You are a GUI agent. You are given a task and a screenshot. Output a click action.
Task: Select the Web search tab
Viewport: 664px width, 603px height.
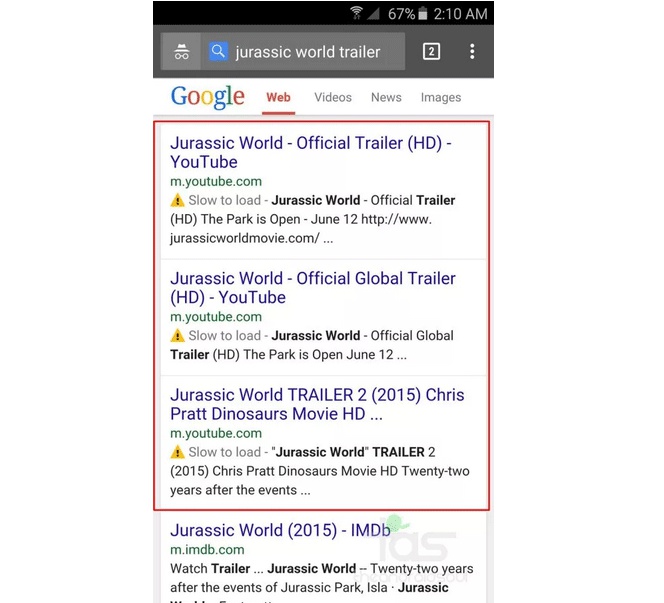pyautogui.click(x=278, y=97)
